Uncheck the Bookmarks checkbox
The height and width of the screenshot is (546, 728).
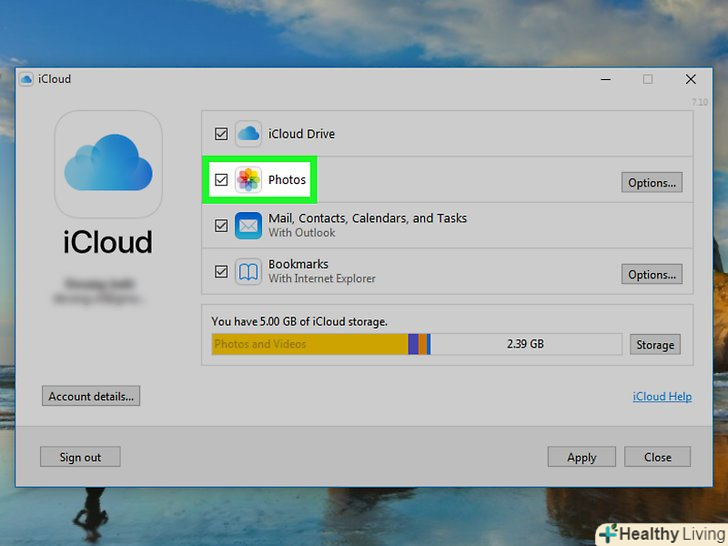click(221, 272)
